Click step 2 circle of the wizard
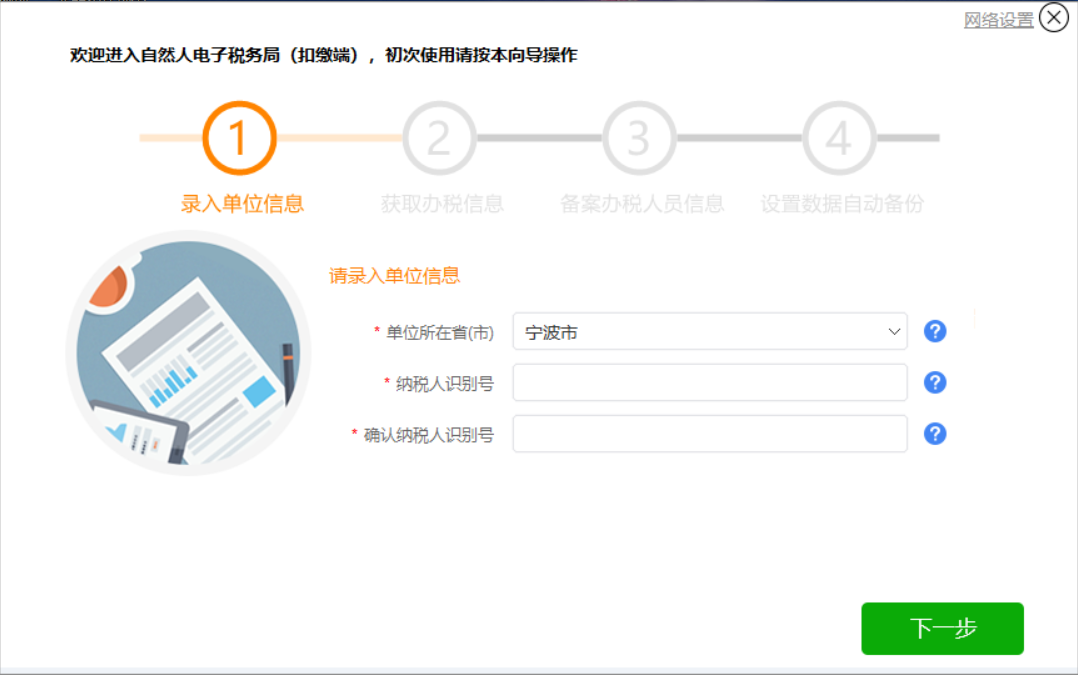 (x=439, y=137)
